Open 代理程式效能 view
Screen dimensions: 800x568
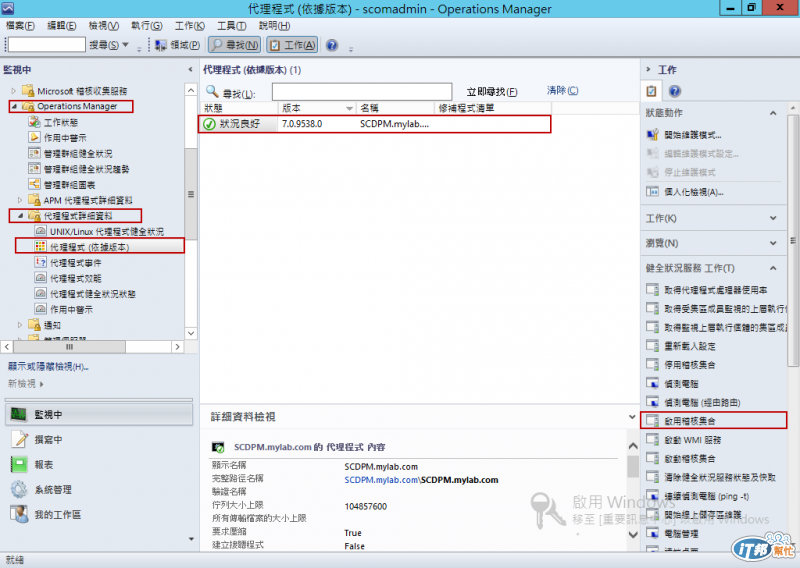point(76,278)
